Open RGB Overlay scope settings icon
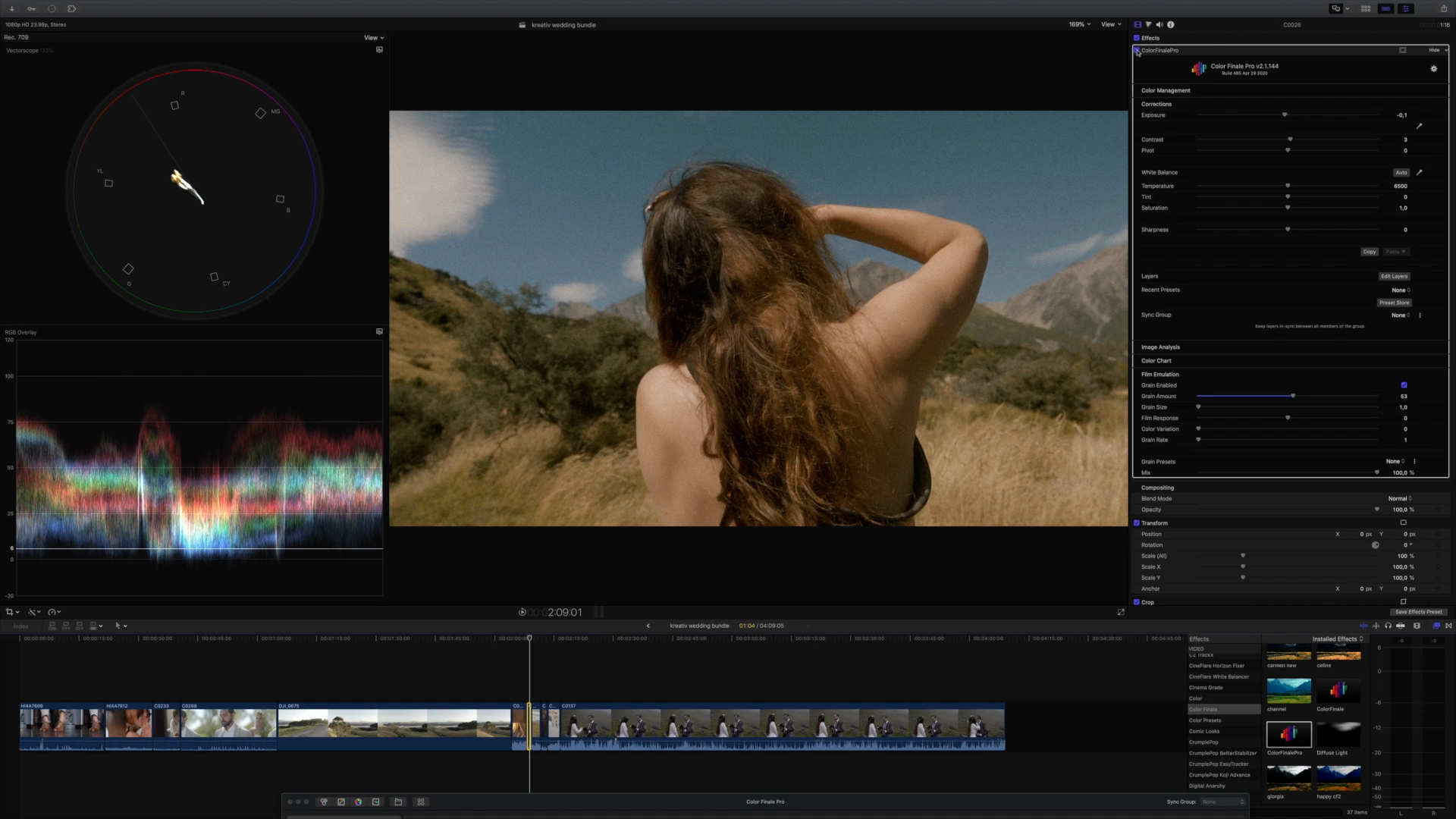Viewport: 1456px width, 819px height. (379, 331)
